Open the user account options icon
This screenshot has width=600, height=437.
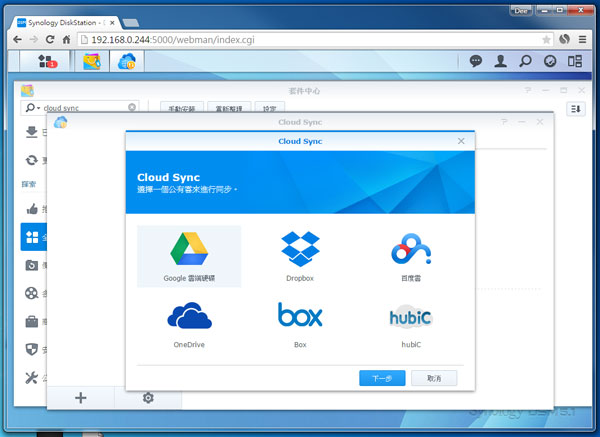tap(501, 61)
